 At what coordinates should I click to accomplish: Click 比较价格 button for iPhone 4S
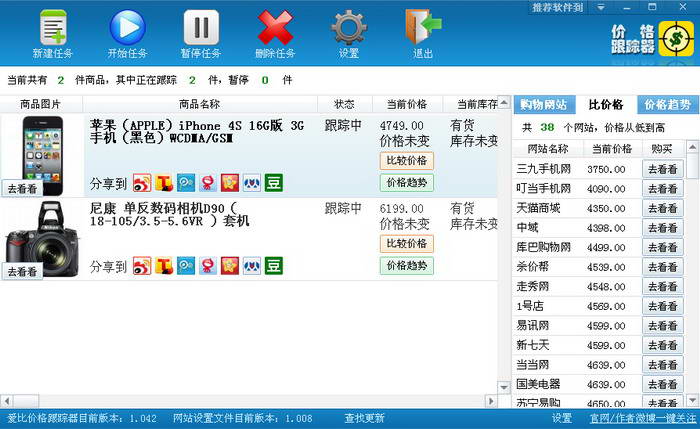pos(407,161)
